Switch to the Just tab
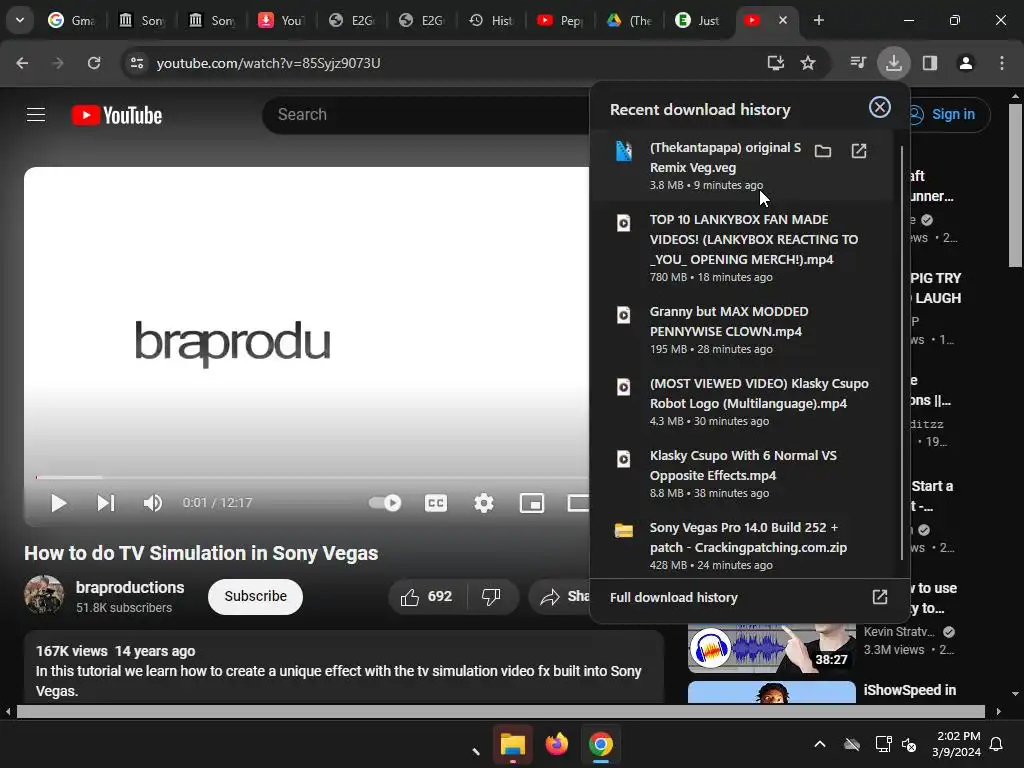The image size is (1024, 768). click(698, 20)
